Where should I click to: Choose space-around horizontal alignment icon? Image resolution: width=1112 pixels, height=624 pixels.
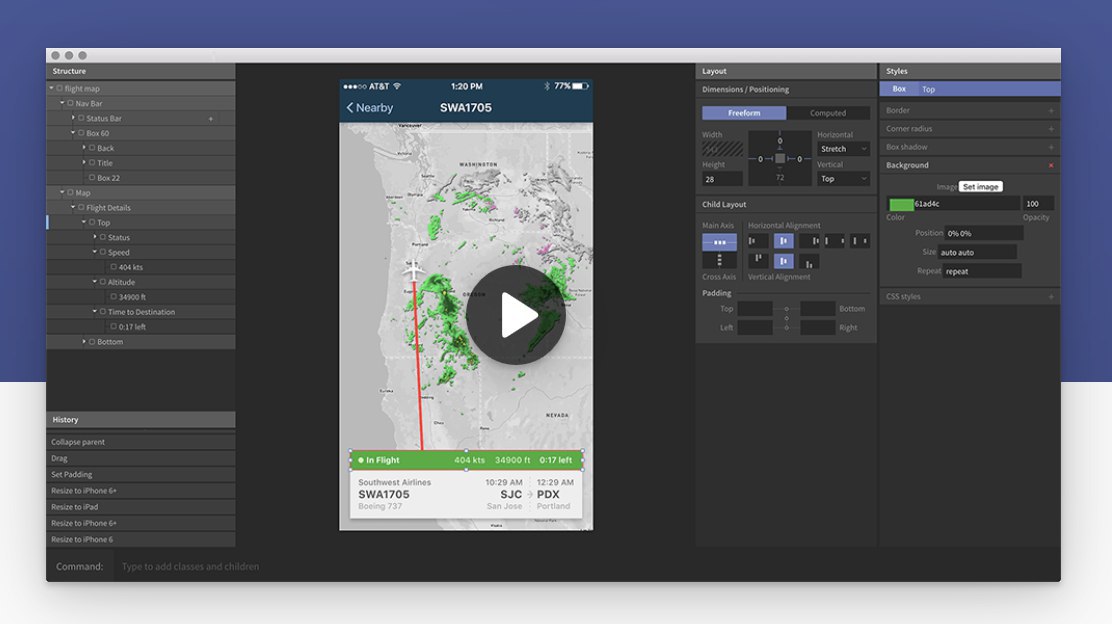[x=860, y=241]
